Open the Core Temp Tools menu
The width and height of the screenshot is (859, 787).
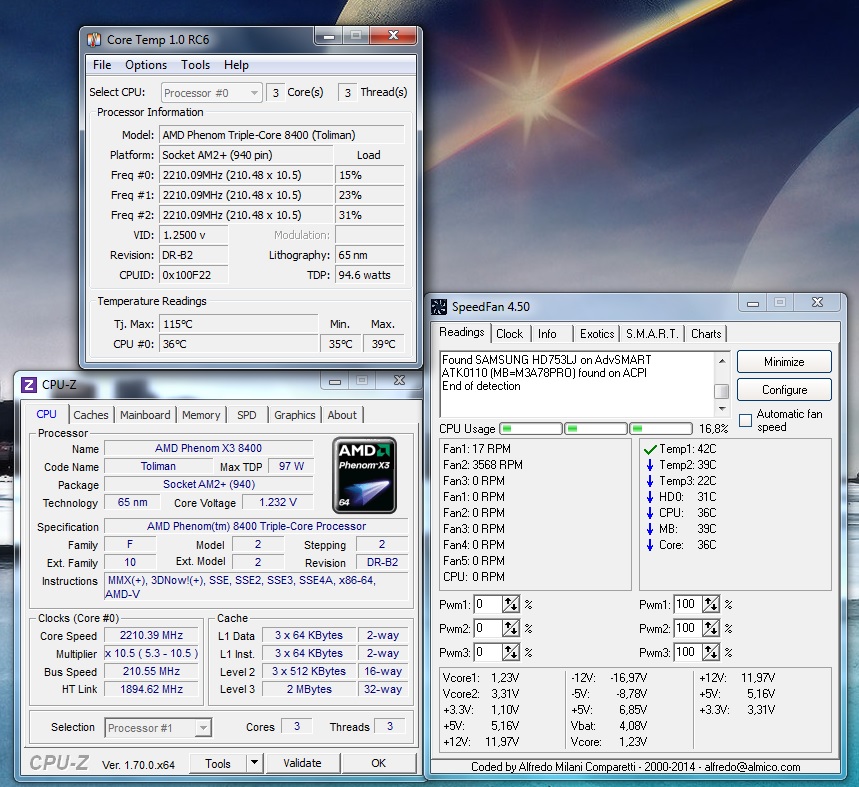coord(196,65)
